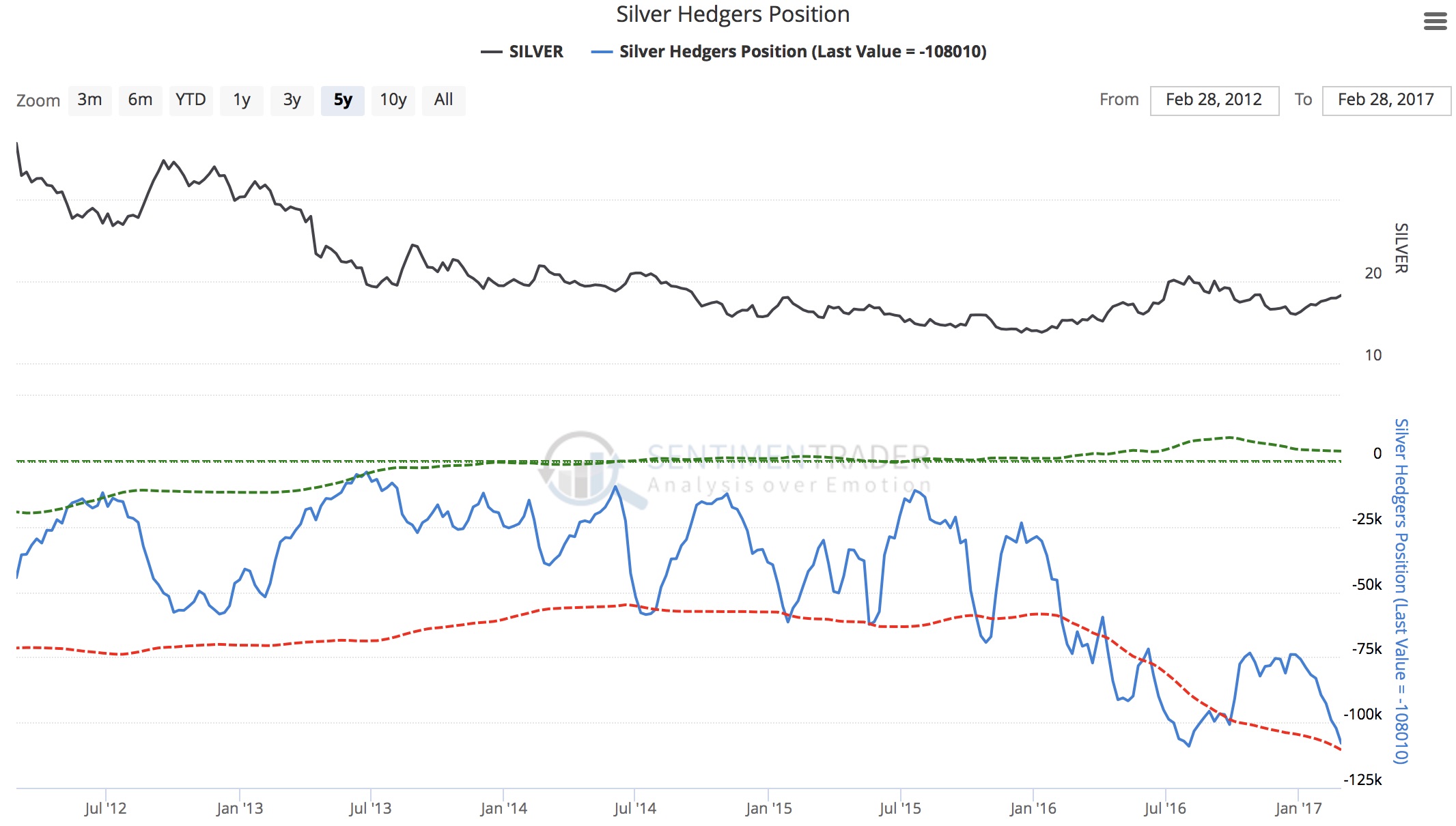Toggle SILVER series in legend
Screen dimensions: 1456x826
(535, 52)
